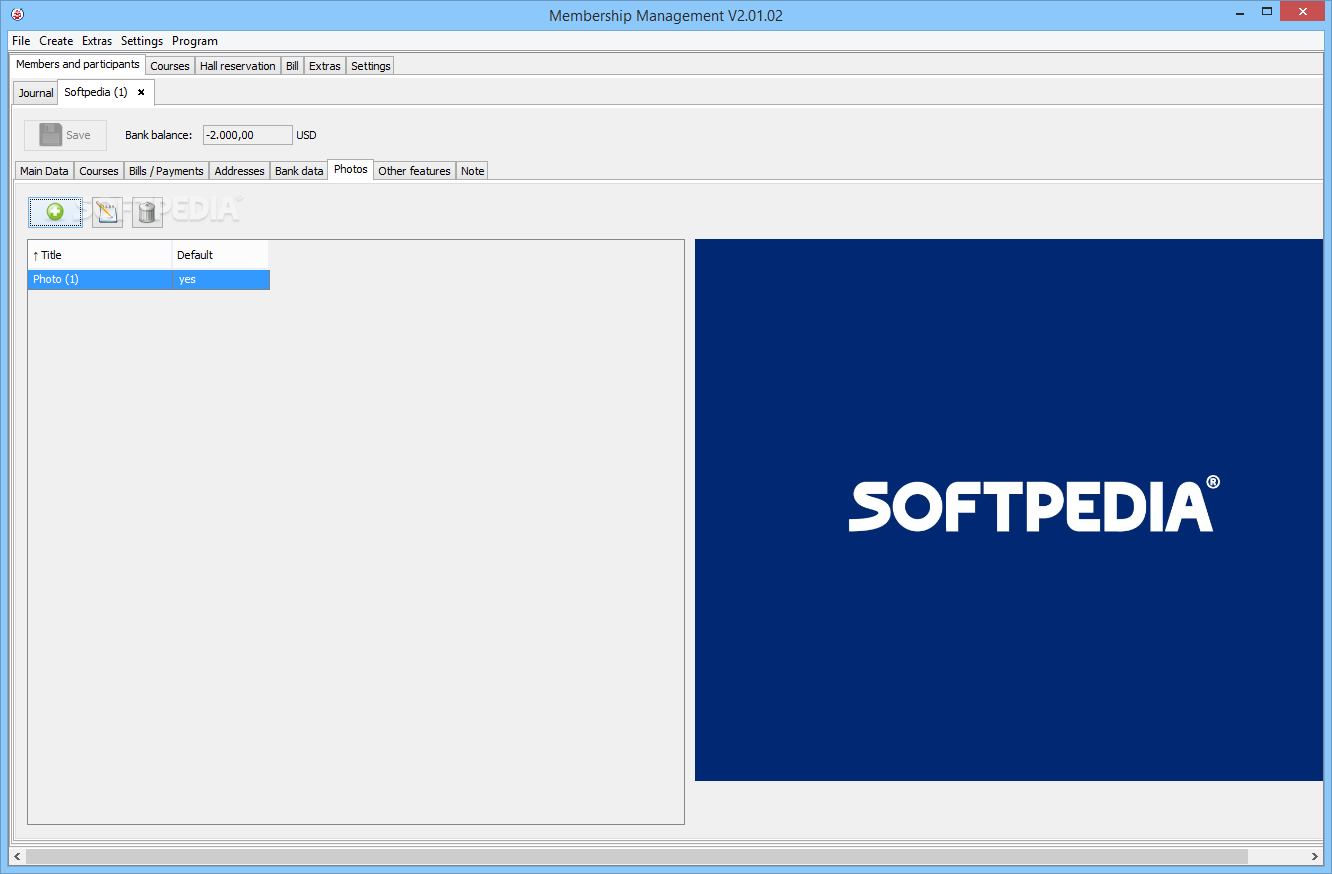Image resolution: width=1332 pixels, height=874 pixels.
Task: Open the File menu
Action: tap(21, 41)
